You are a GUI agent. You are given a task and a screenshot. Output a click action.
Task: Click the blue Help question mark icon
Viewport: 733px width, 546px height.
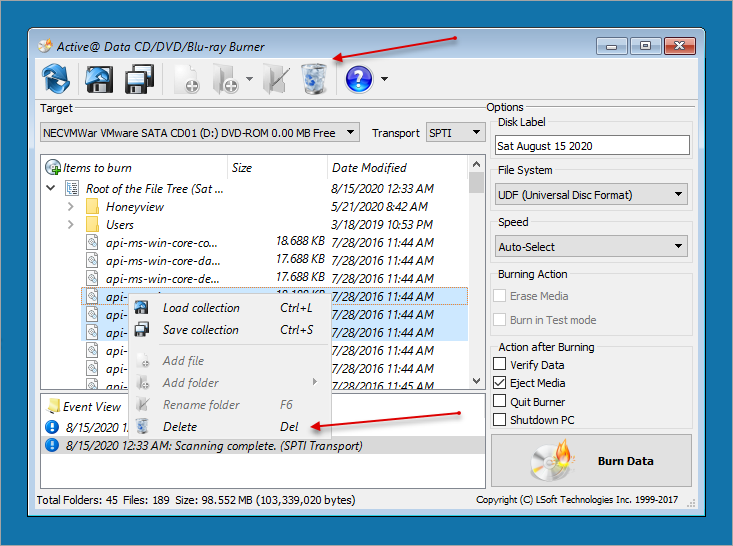tap(359, 79)
